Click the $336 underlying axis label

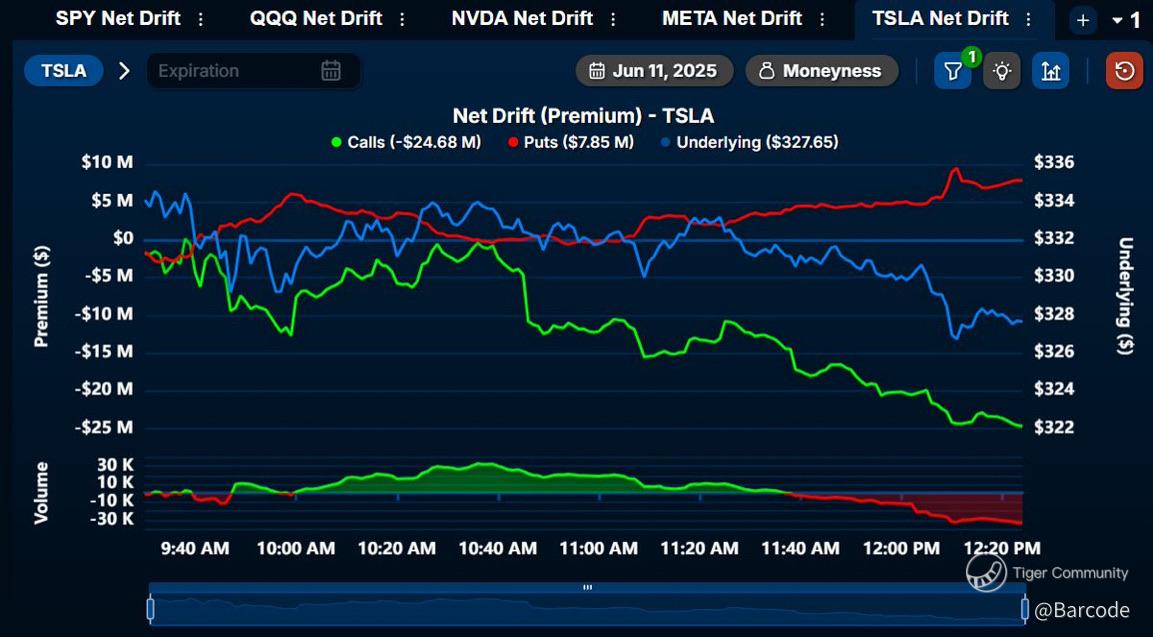[1054, 163]
